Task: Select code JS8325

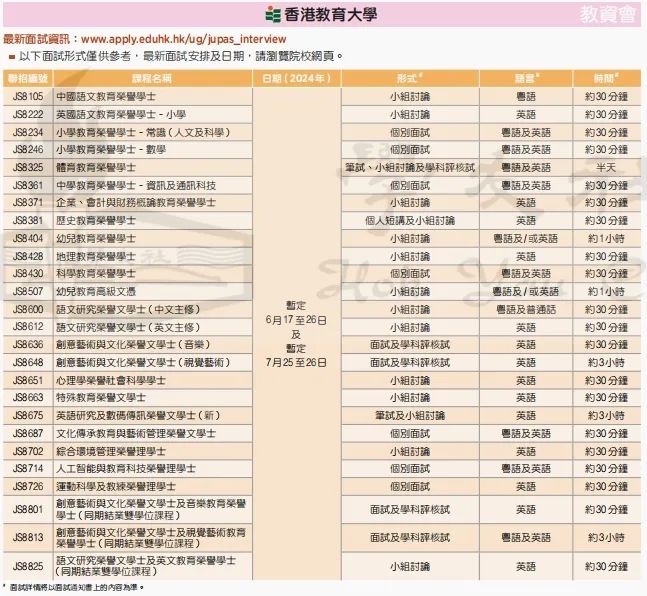Action: [x=28, y=168]
